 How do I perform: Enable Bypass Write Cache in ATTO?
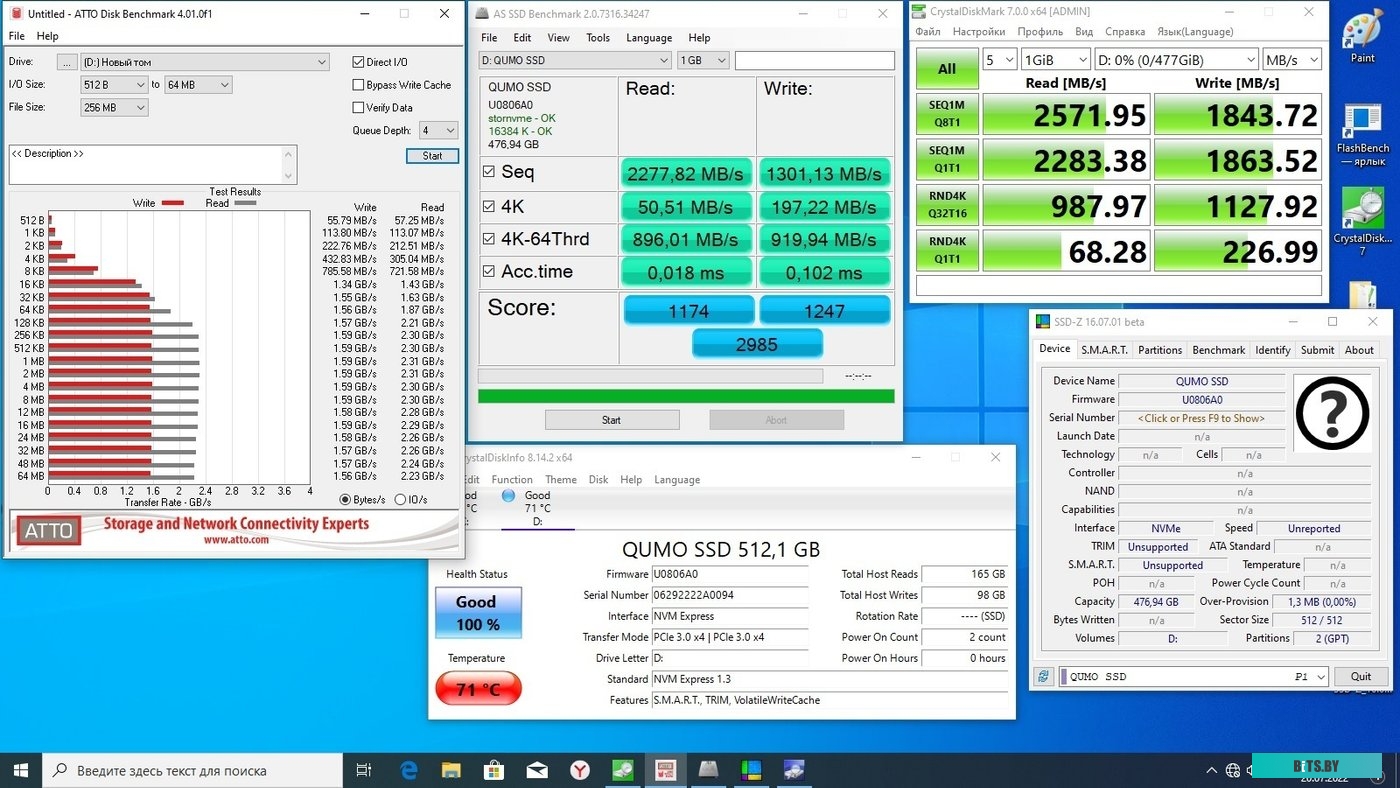pyautogui.click(x=358, y=85)
